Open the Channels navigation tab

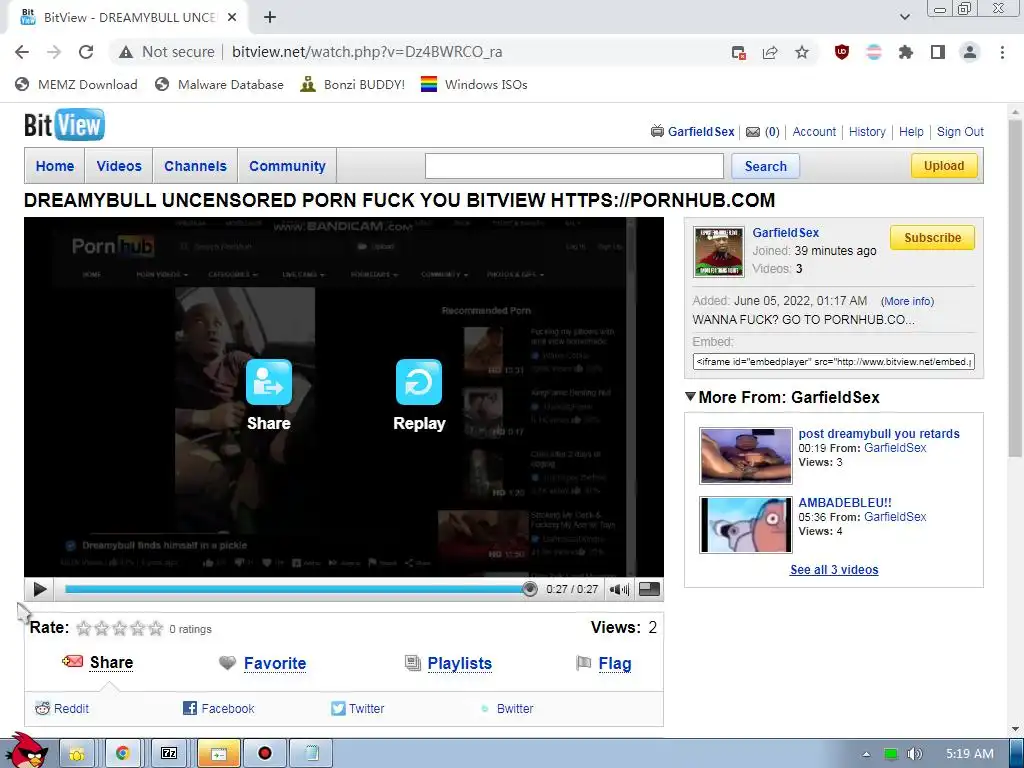pos(195,166)
